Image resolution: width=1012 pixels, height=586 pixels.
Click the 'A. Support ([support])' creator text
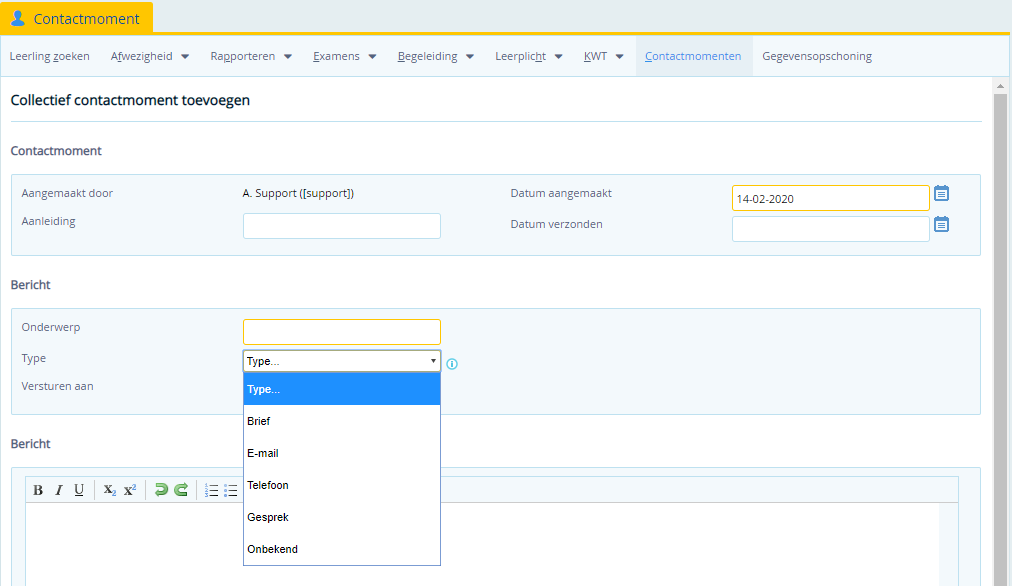(x=298, y=193)
